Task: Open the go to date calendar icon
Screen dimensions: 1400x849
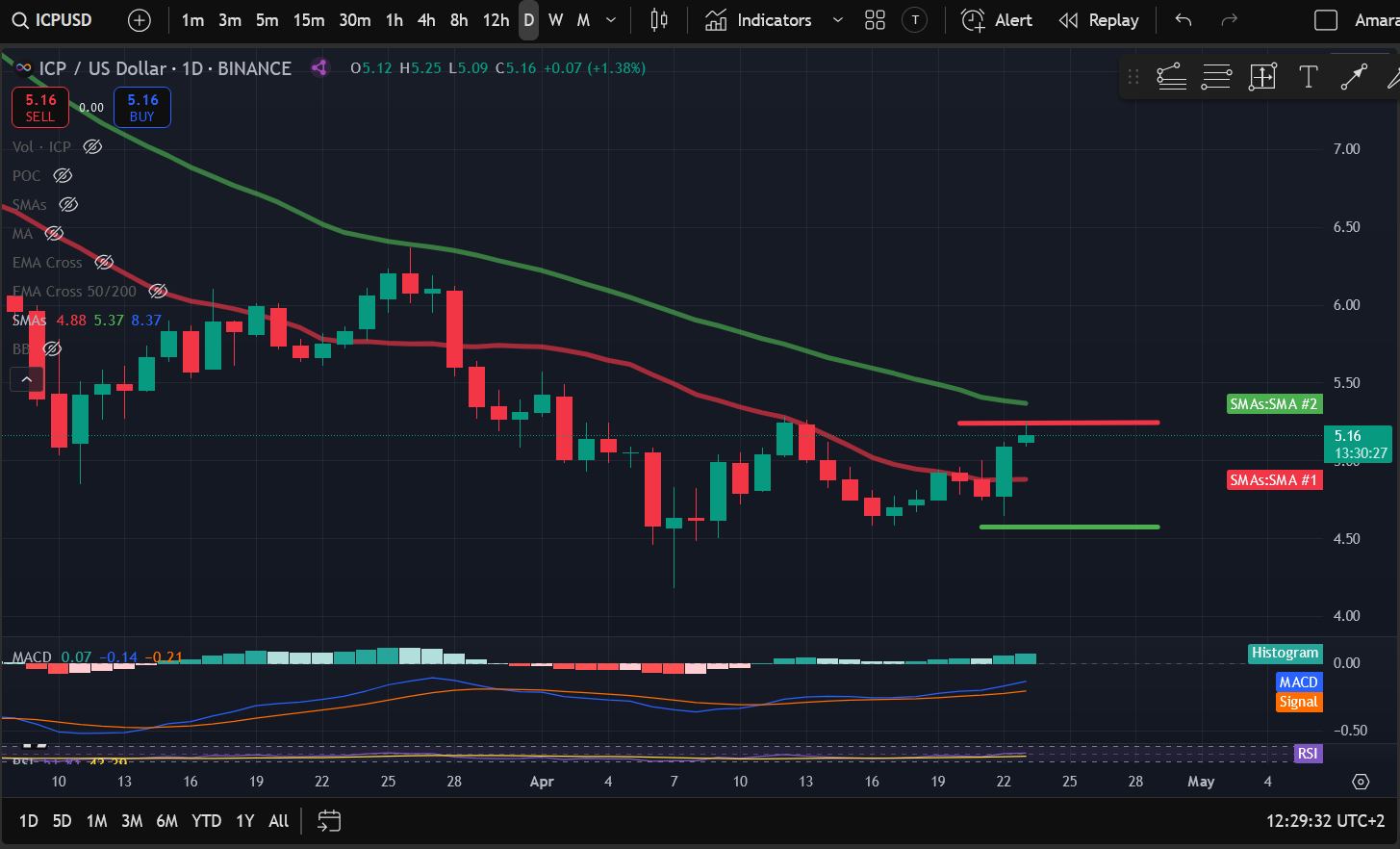Action: [329, 821]
